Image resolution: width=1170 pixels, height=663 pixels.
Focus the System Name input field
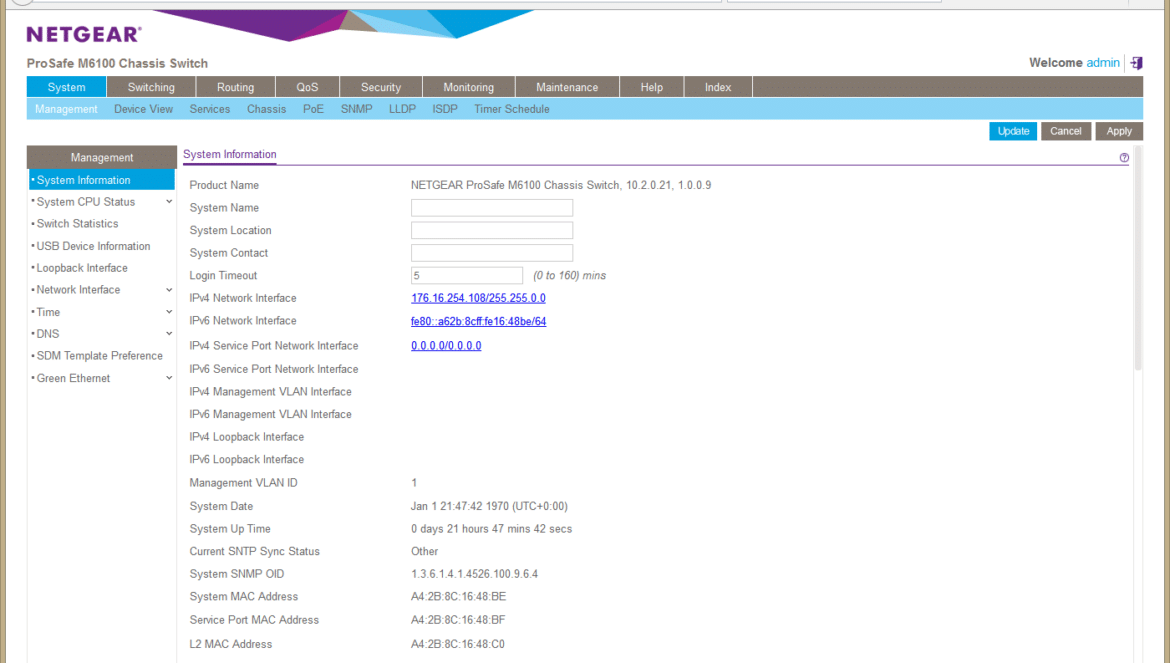pyautogui.click(x=492, y=207)
